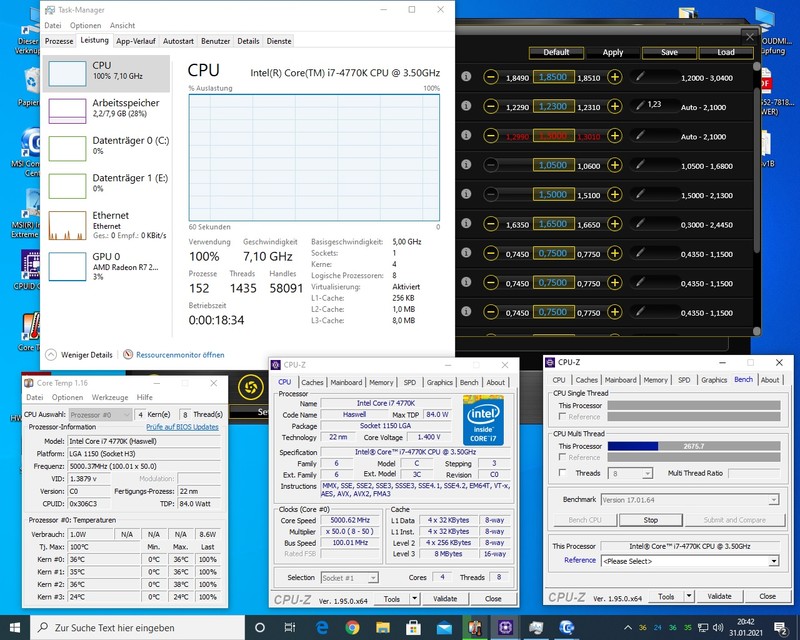The width and height of the screenshot is (800, 640).
Task: Click Save button in voltage panel
Action: pyautogui.click(x=669, y=52)
